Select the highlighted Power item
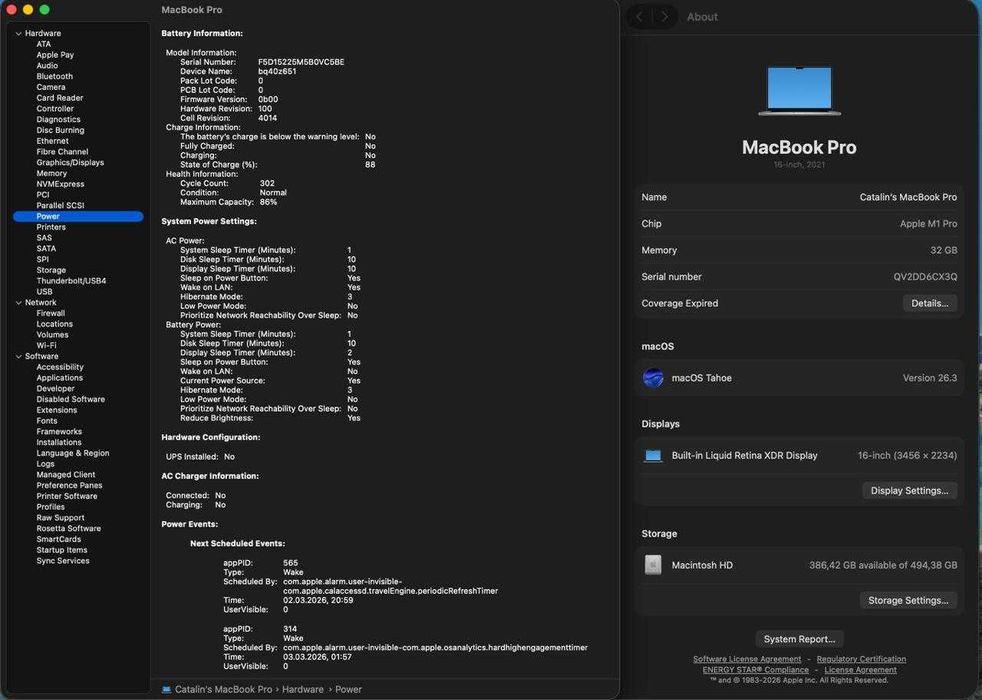982x700 pixels. click(x=78, y=216)
